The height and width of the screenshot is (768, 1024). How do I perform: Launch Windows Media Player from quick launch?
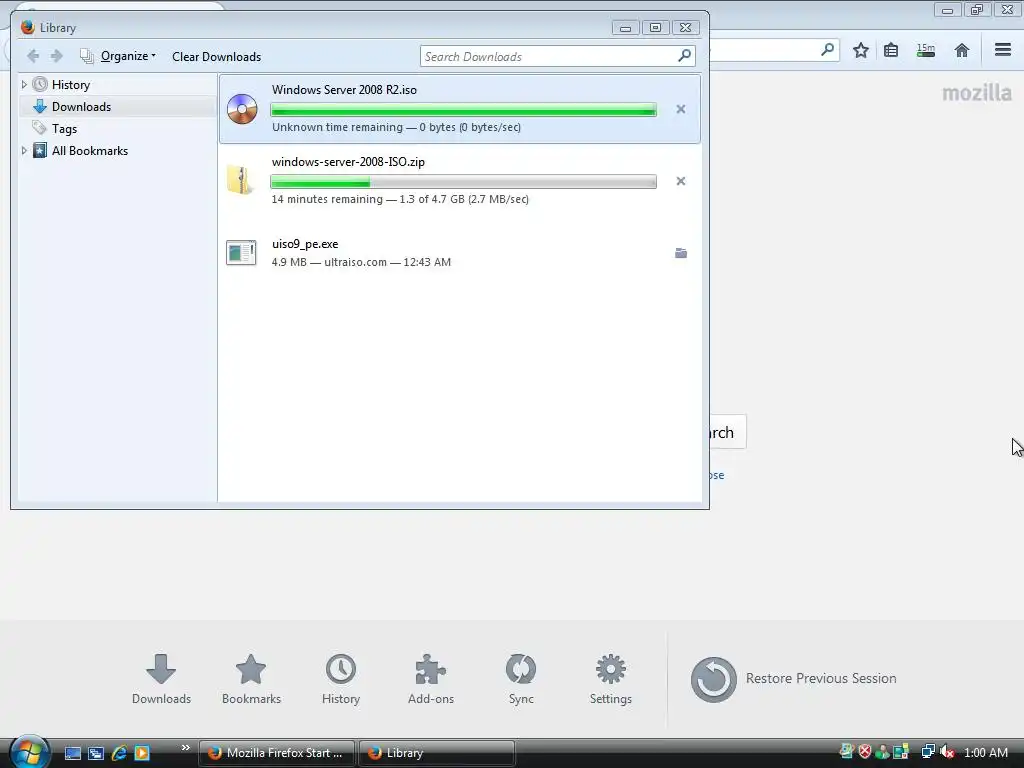[x=142, y=753]
